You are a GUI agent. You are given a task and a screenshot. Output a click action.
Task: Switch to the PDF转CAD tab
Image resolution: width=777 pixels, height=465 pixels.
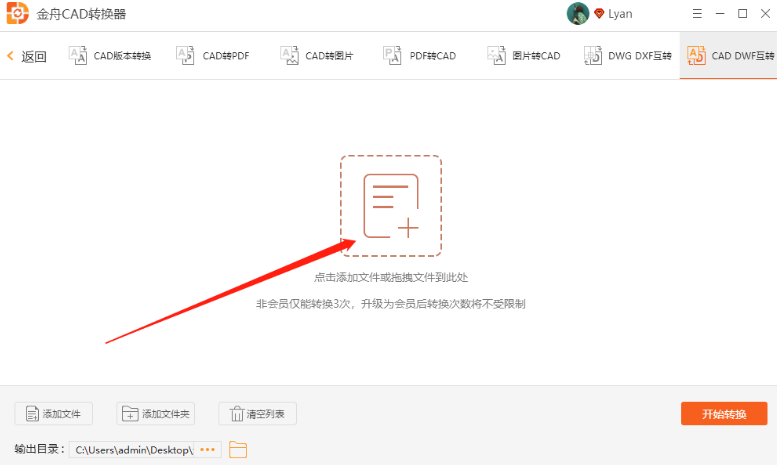pos(420,56)
